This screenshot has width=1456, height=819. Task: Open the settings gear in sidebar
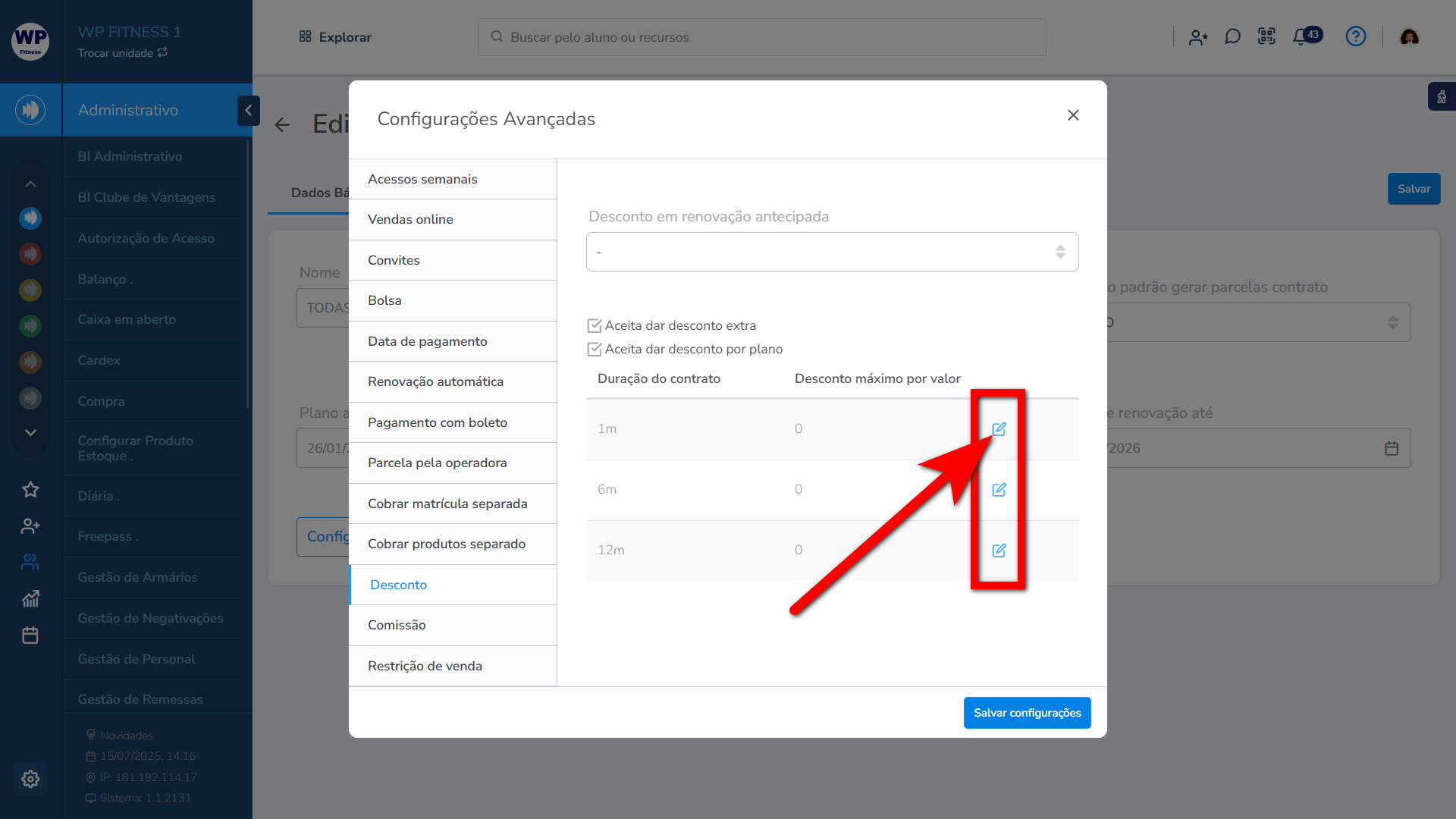(x=30, y=779)
